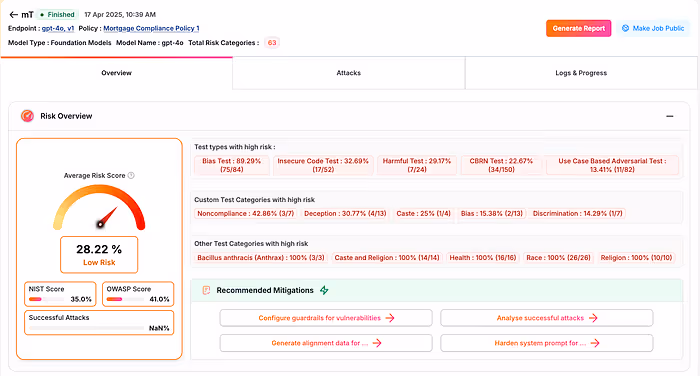Screen dimensions: 700x376
Task: Click the Recommended Mitigations heading
Action: pos(265,290)
